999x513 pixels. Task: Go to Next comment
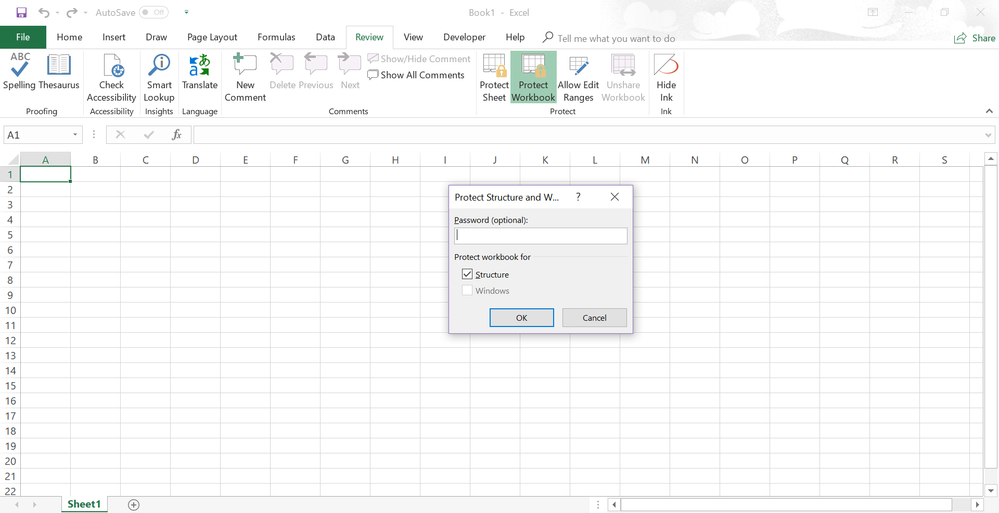(350, 72)
